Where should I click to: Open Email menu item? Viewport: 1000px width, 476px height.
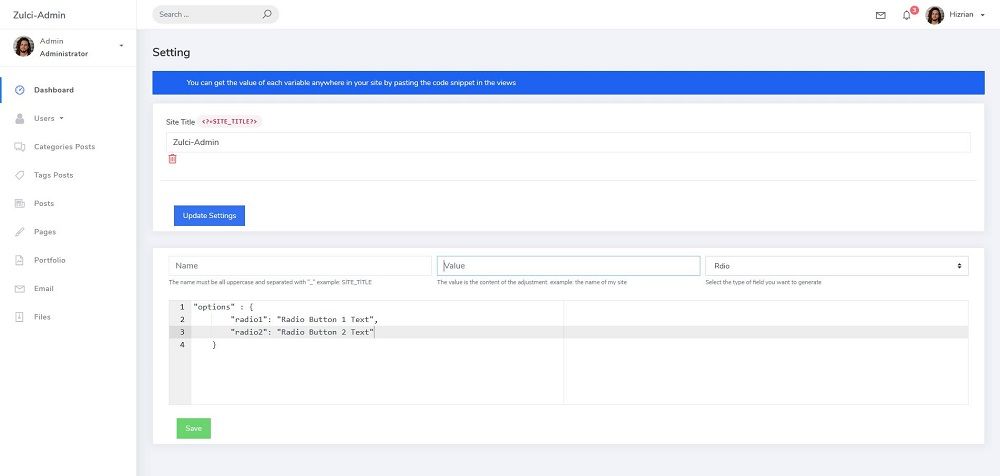tap(43, 288)
